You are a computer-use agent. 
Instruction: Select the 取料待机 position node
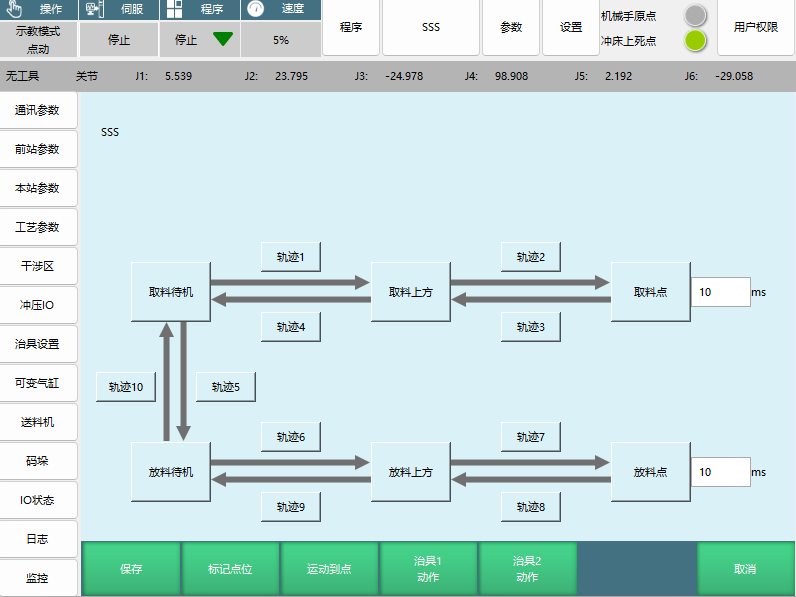pos(170,292)
